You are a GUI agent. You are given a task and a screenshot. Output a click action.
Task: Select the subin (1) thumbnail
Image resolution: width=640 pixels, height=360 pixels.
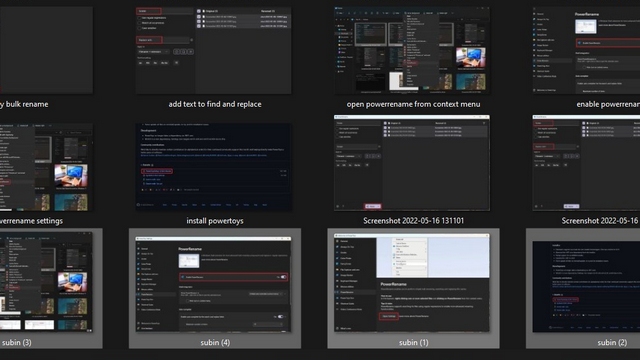pyautogui.click(x=412, y=282)
